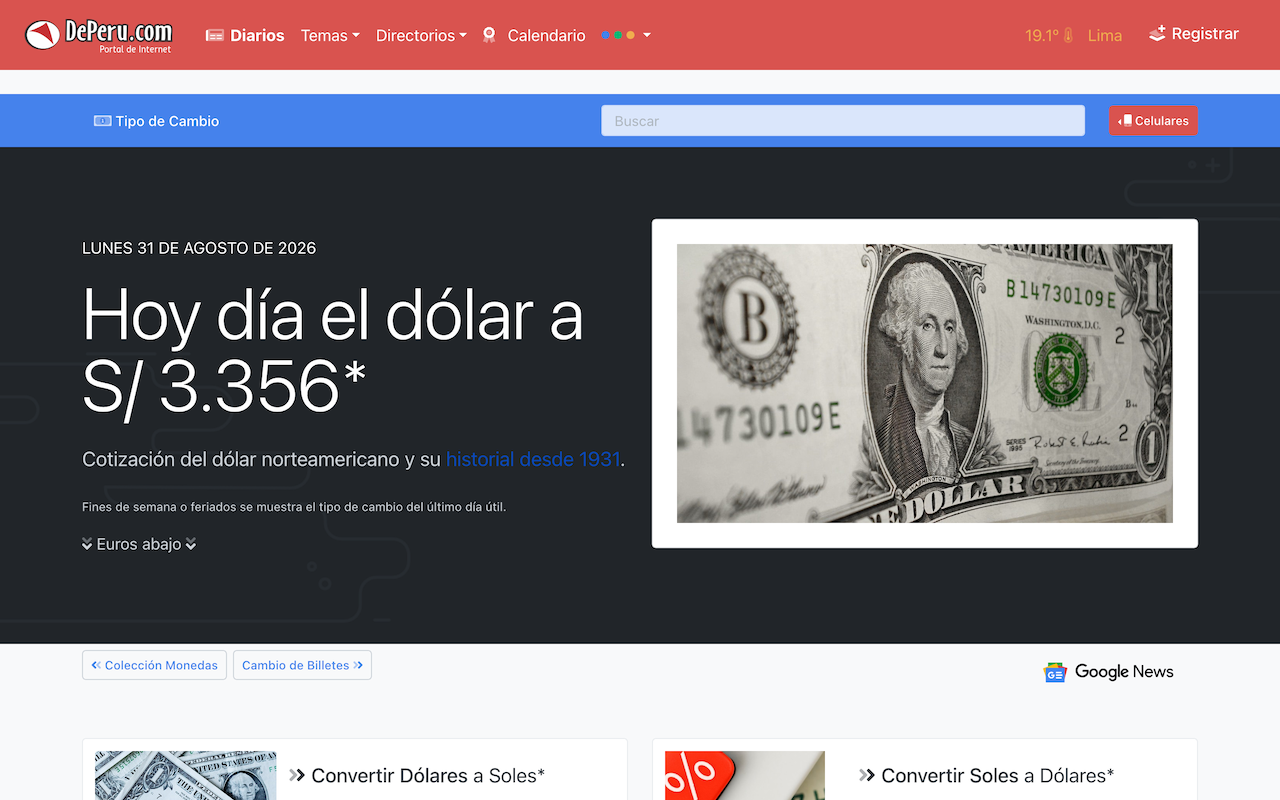
Task: Open the historial desde 1931 link
Action: coord(533,460)
